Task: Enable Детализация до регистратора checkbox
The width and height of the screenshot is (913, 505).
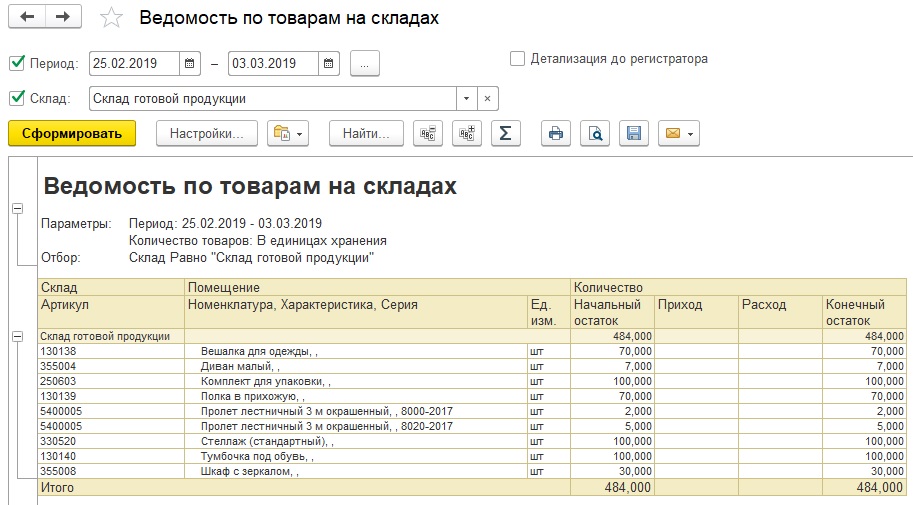Action: pos(517,58)
